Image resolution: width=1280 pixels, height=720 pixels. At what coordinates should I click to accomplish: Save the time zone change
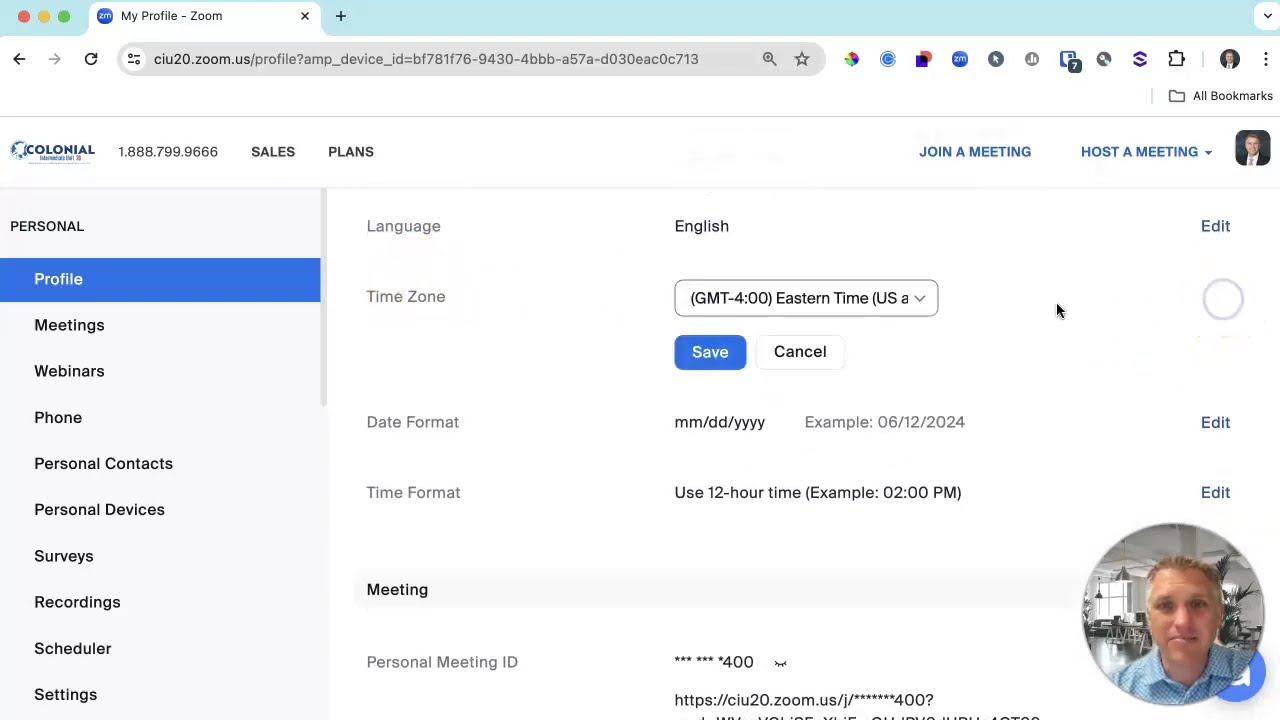point(710,352)
